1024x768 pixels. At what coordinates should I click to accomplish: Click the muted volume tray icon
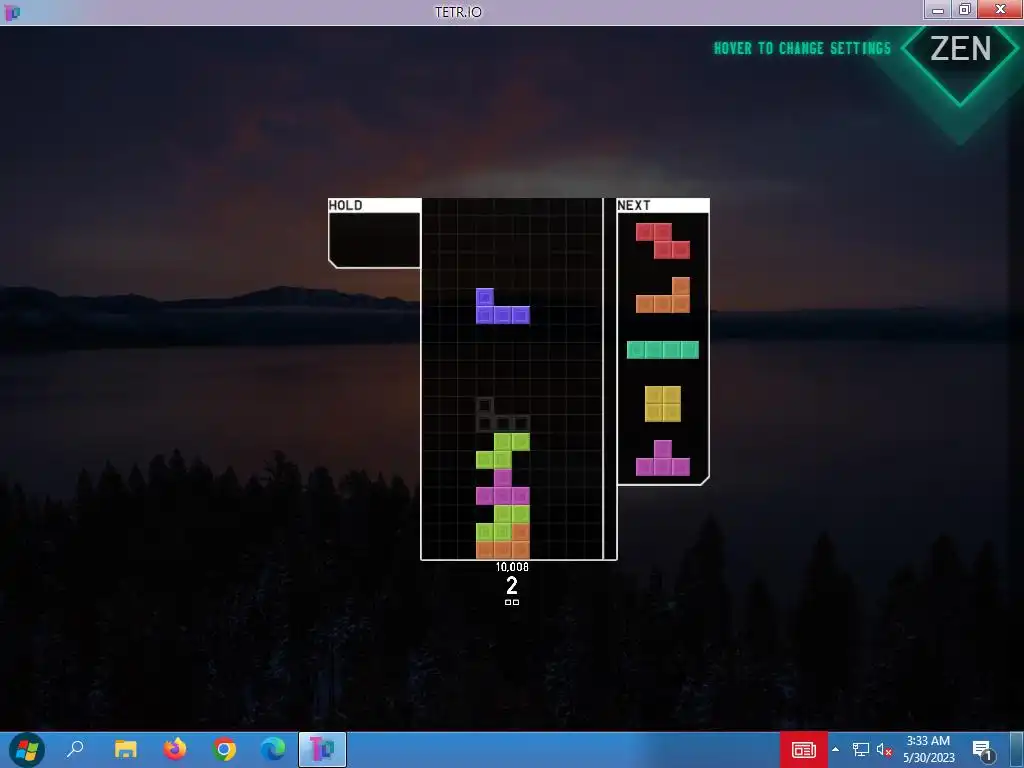(884, 749)
